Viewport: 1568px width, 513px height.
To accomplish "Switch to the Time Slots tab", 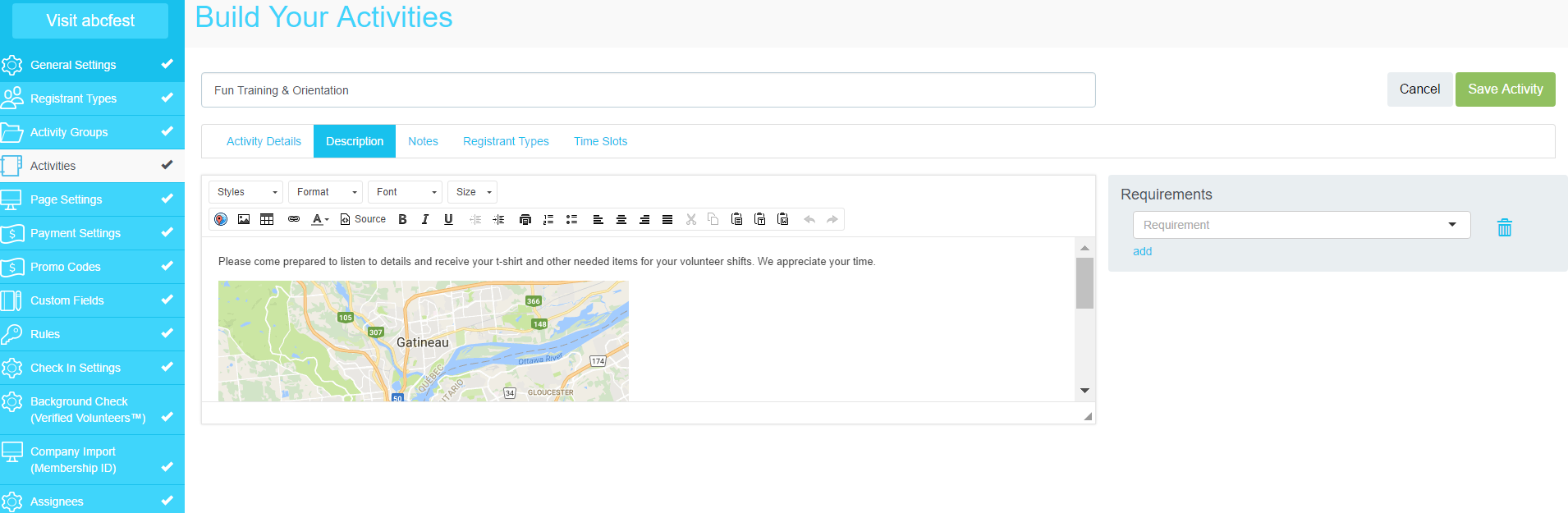I will (x=600, y=141).
